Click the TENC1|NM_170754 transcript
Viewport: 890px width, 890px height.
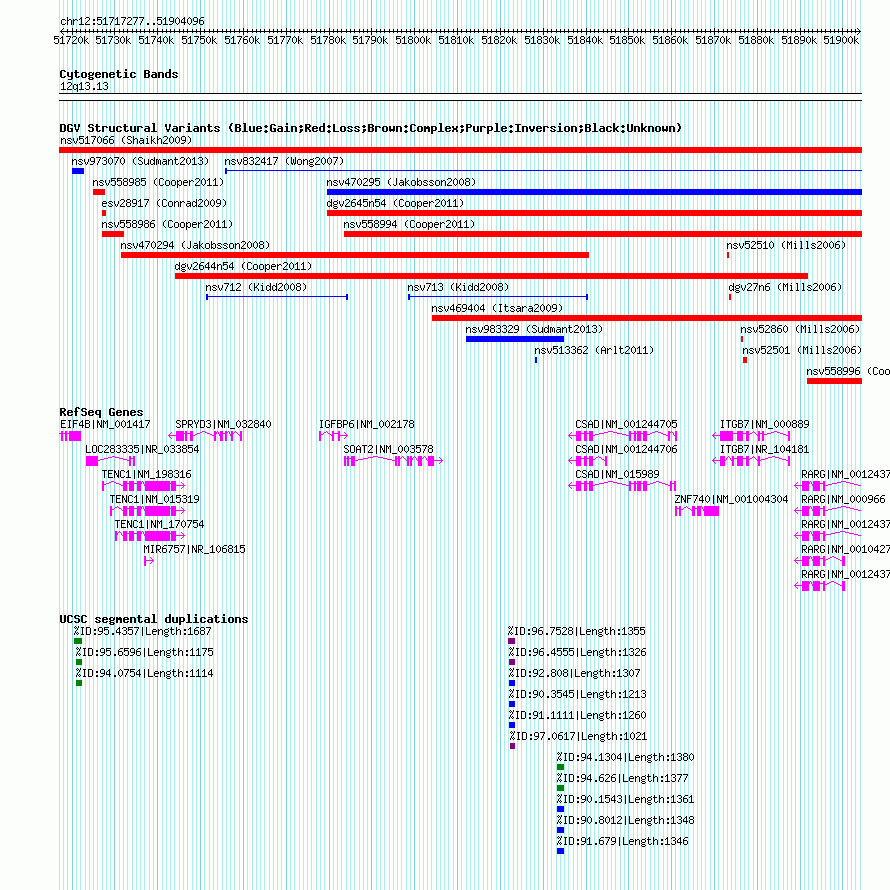[x=150, y=536]
